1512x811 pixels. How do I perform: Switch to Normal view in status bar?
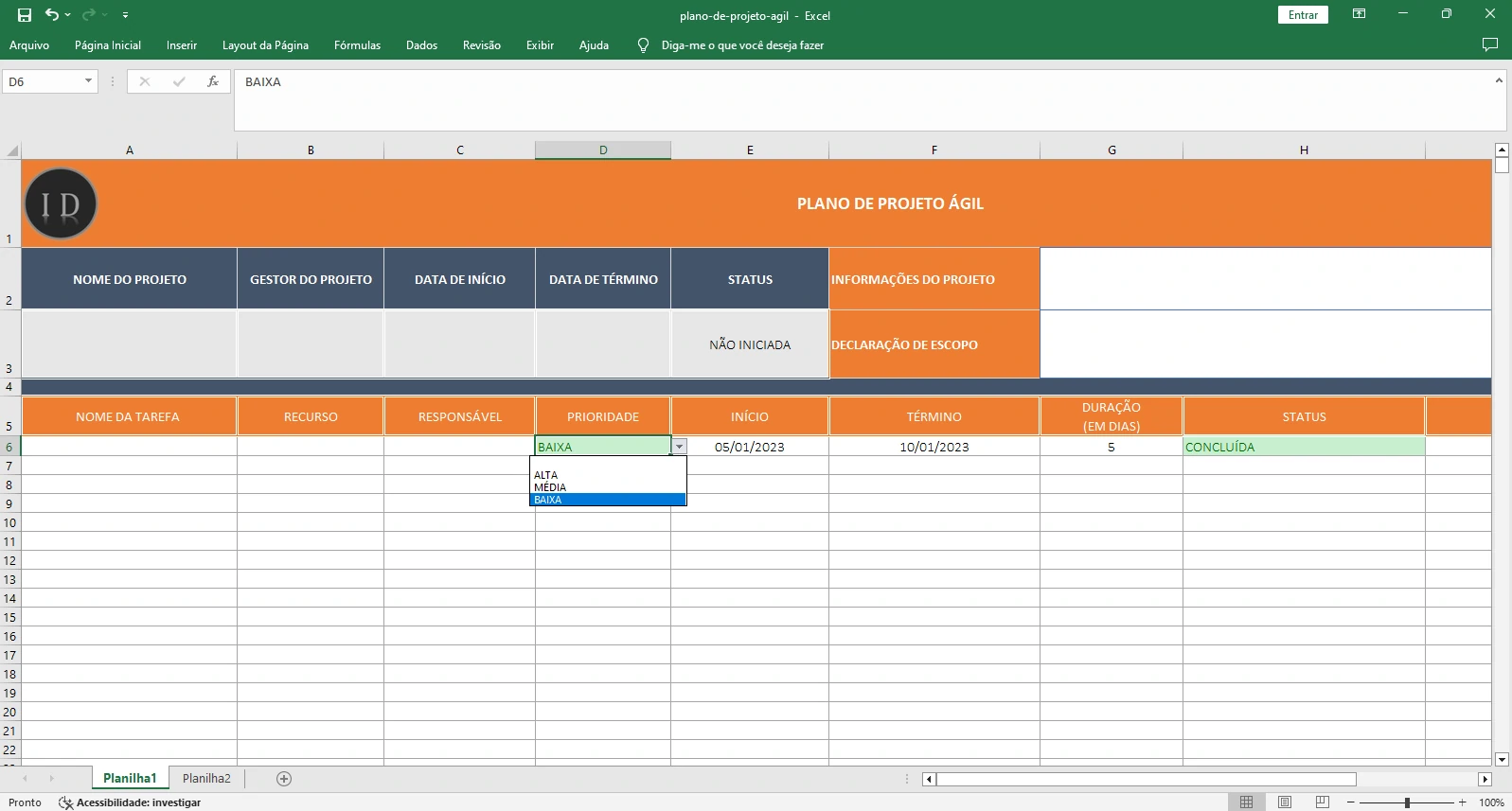click(x=1246, y=802)
